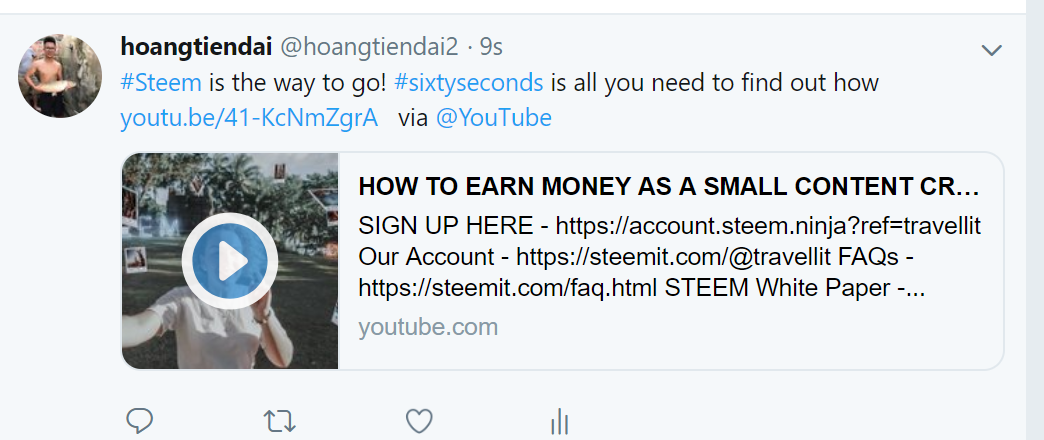Open the #Steem hashtag
Screen dimensions: 1044x440
pos(161,83)
